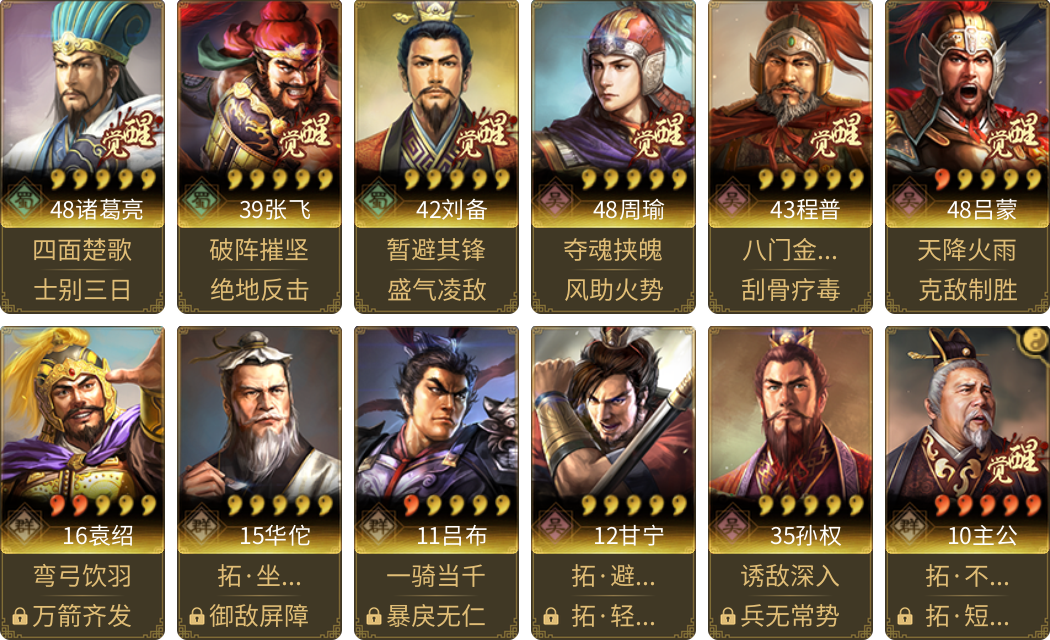The image size is (1050, 640).
Task: Select the 四面楚歌 skill of 诸葛亮
Action: pos(82,250)
